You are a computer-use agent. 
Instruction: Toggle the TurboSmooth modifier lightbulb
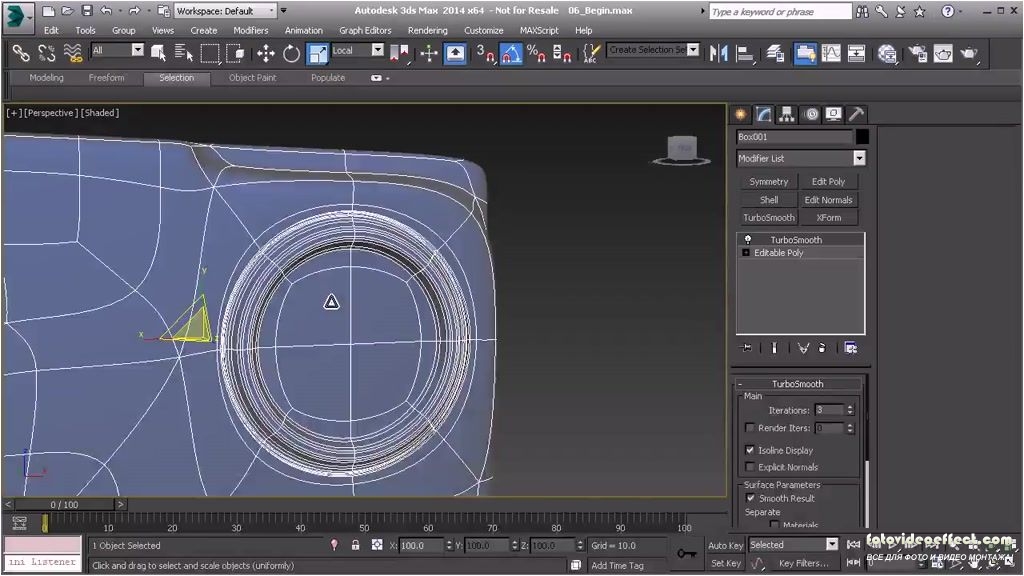click(x=748, y=240)
